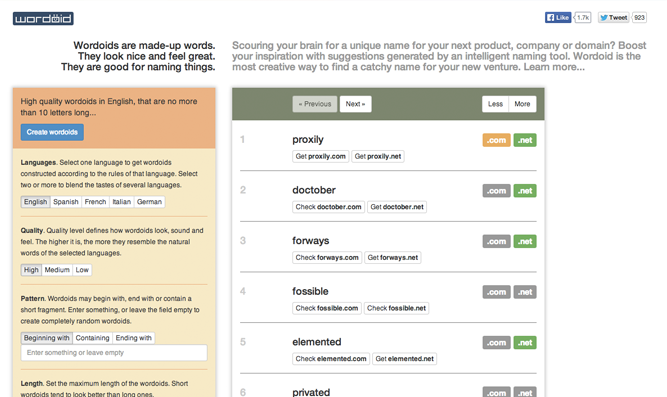Choose the Ending with pattern option
Screen dimensions: 667x397
(134, 338)
